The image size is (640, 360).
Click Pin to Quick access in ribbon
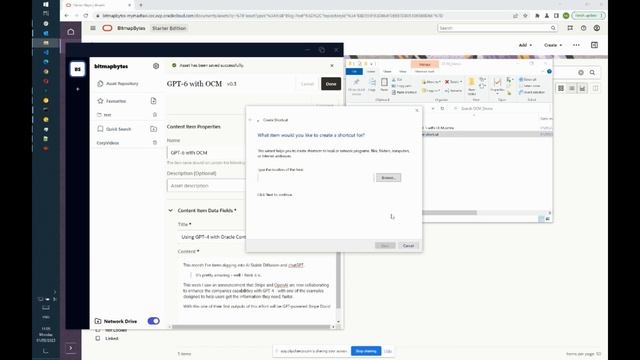[x=356, y=87]
